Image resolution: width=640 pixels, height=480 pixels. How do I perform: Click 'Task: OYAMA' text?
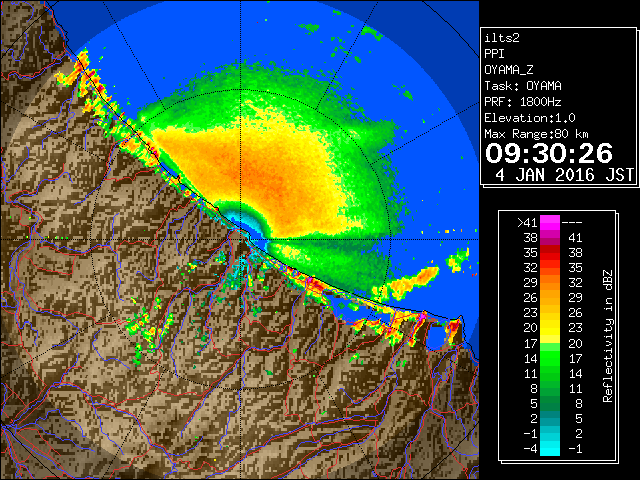(x=523, y=86)
